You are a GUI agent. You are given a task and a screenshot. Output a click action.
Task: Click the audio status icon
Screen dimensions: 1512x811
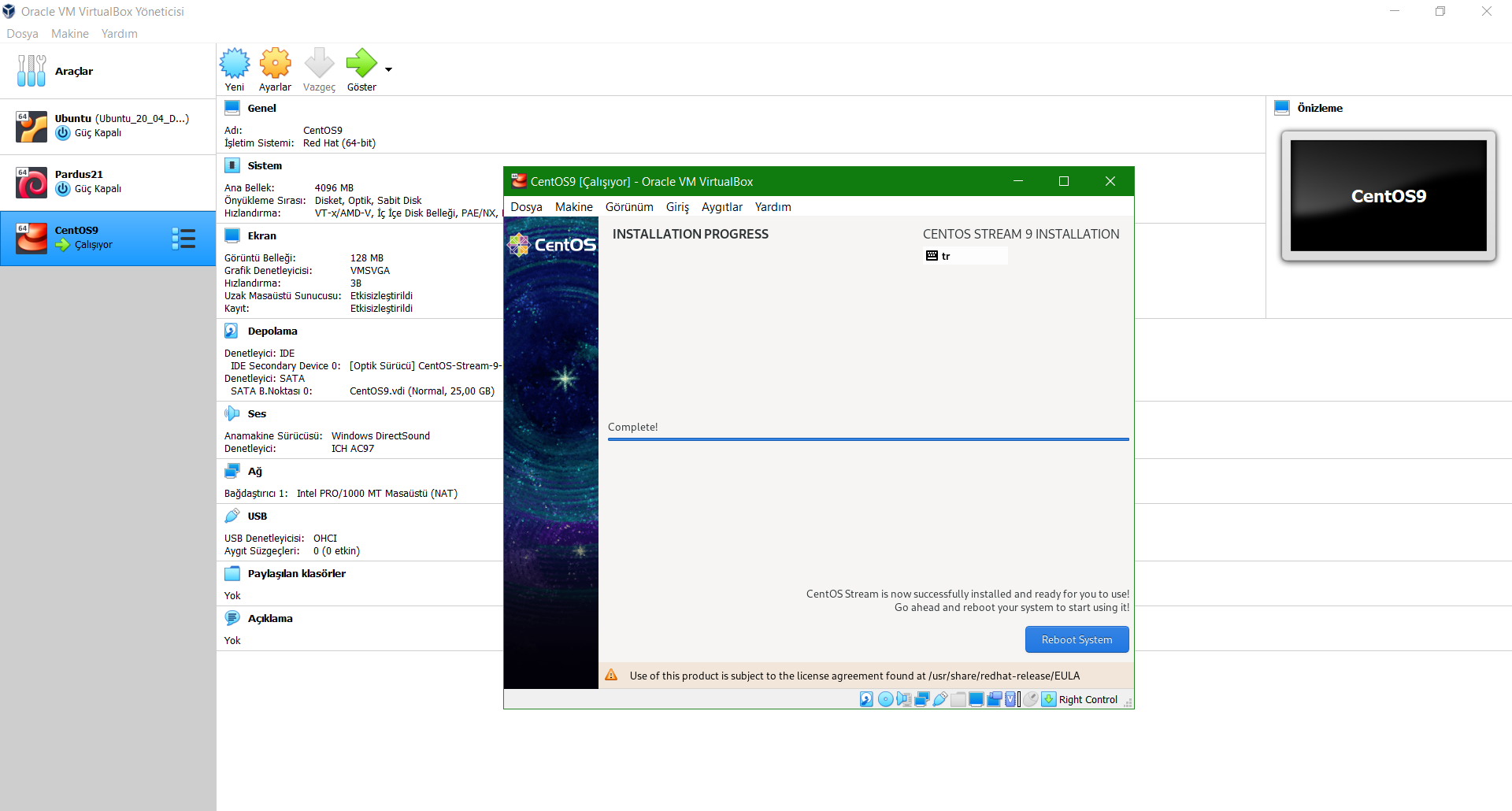[x=904, y=699]
